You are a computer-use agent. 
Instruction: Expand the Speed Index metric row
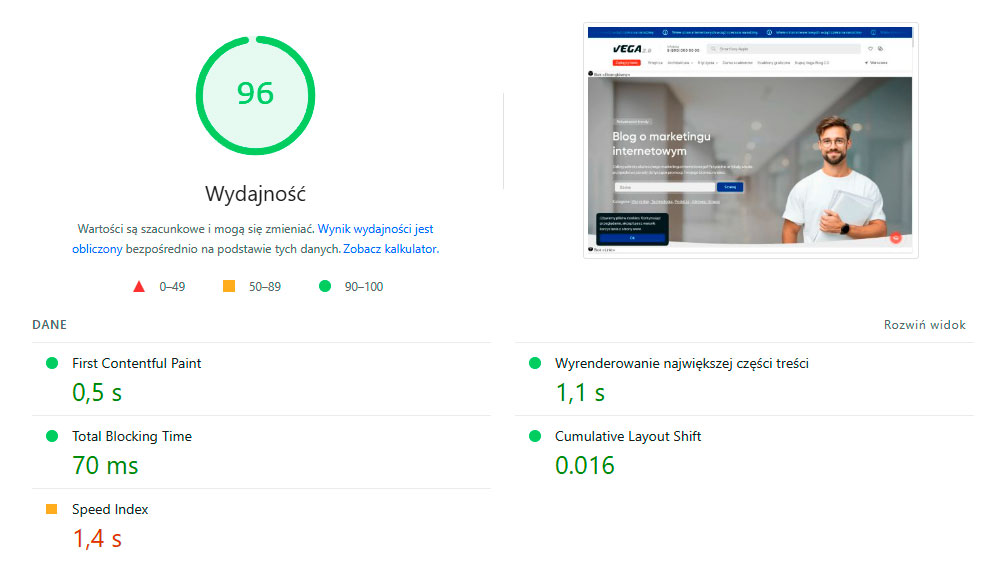110,509
